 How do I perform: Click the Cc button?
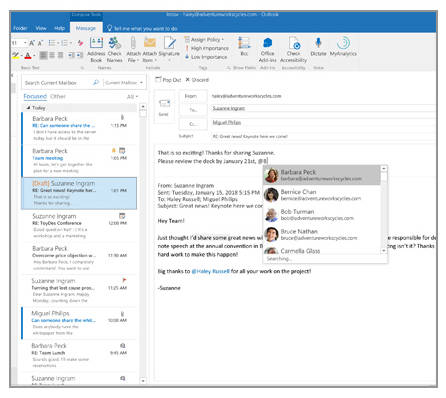point(193,124)
